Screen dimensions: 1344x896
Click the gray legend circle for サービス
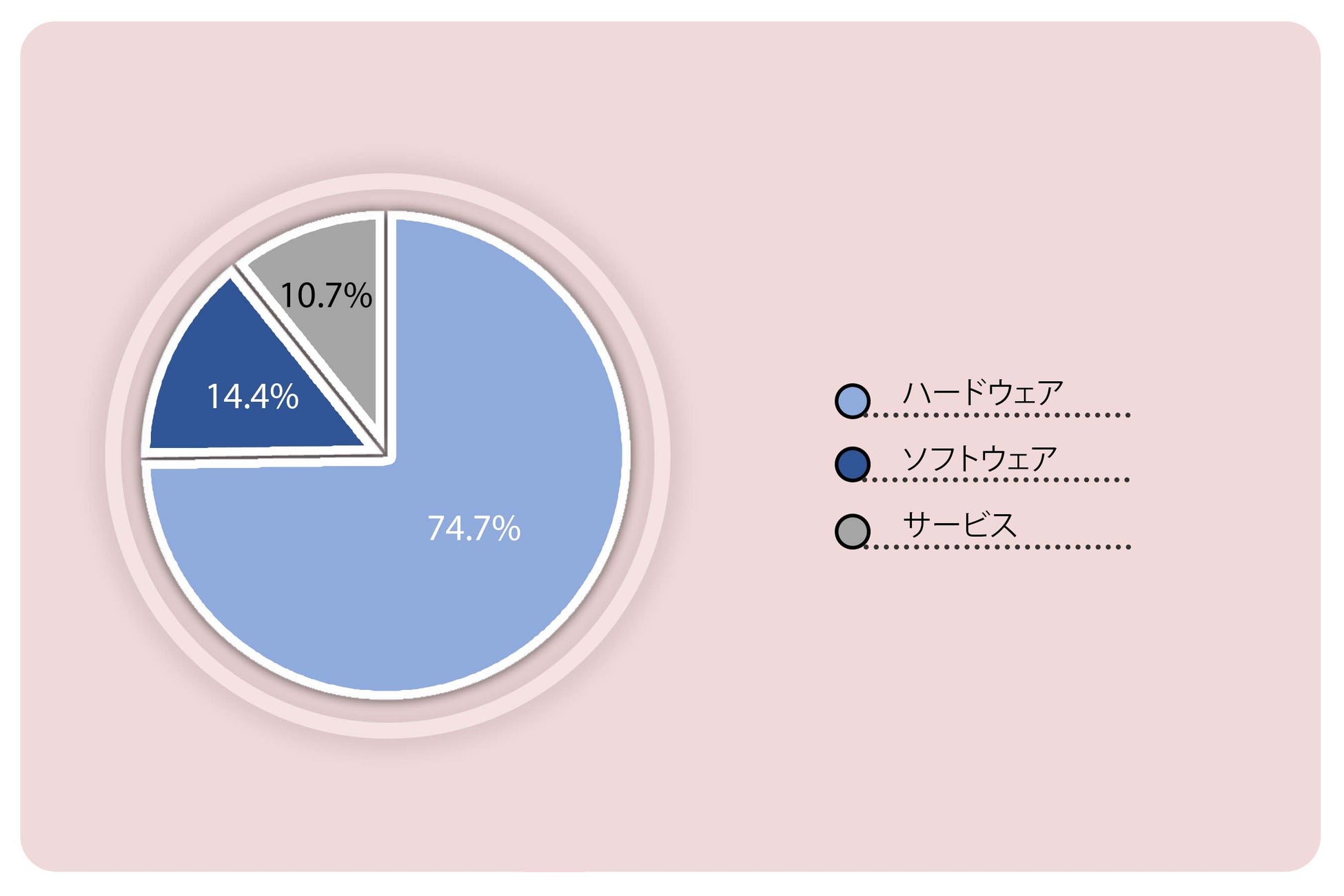click(853, 531)
